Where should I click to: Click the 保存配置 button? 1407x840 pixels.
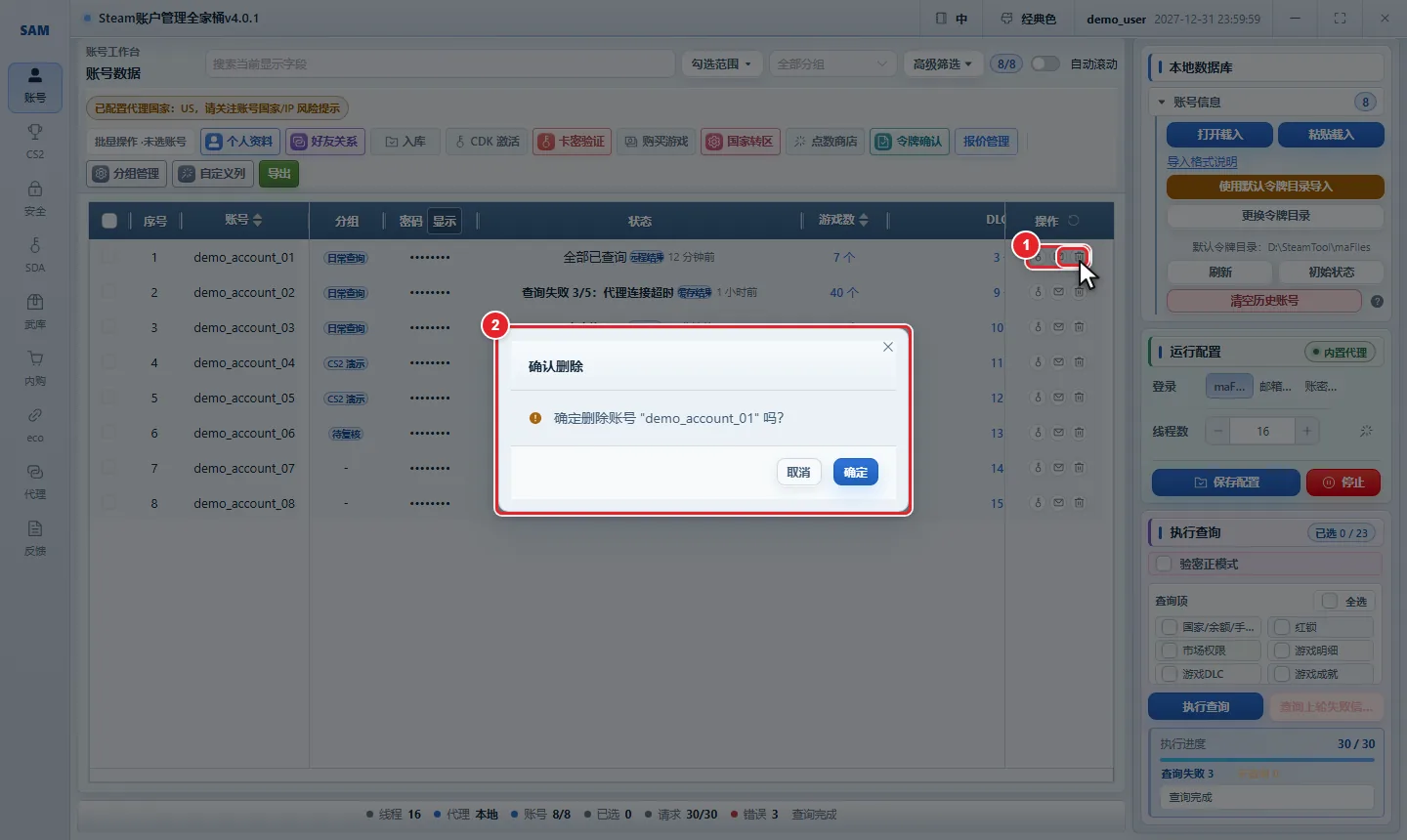click(x=1226, y=483)
